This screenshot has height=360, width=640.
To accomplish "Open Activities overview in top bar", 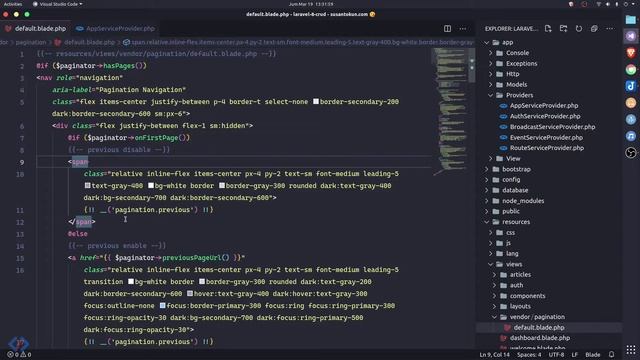I will [13, 4].
